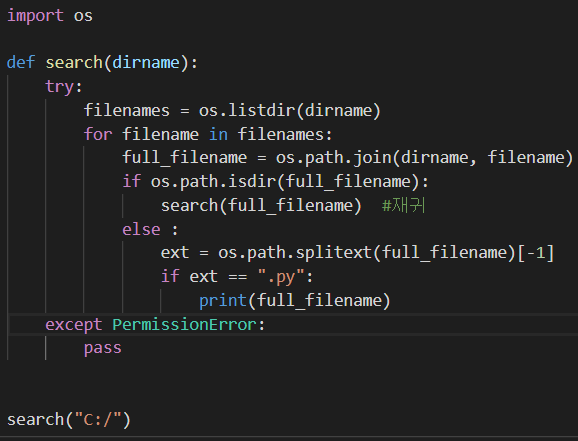Click "os.path.join" call text
The image size is (578, 441).
click(334, 158)
